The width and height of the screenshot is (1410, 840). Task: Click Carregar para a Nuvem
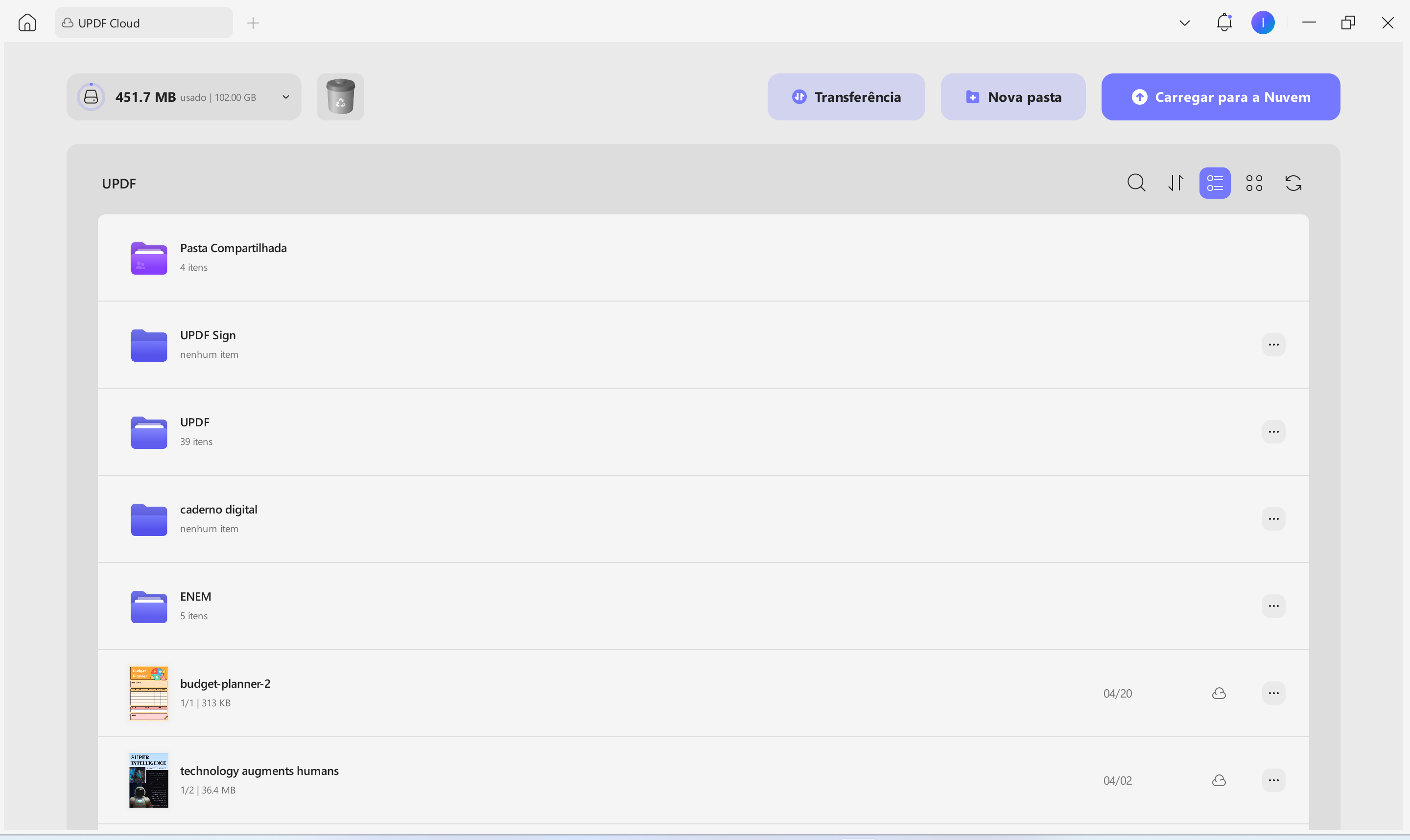1221,97
